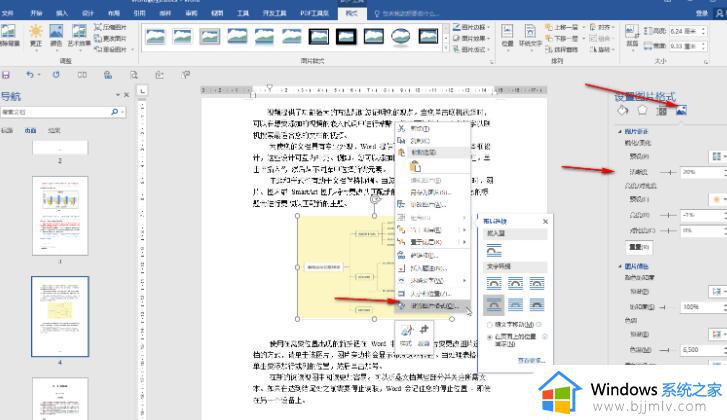Click Change Picture (更改图片)
Viewport: 727px width, 420px height.
pyautogui.click(x=110, y=38)
